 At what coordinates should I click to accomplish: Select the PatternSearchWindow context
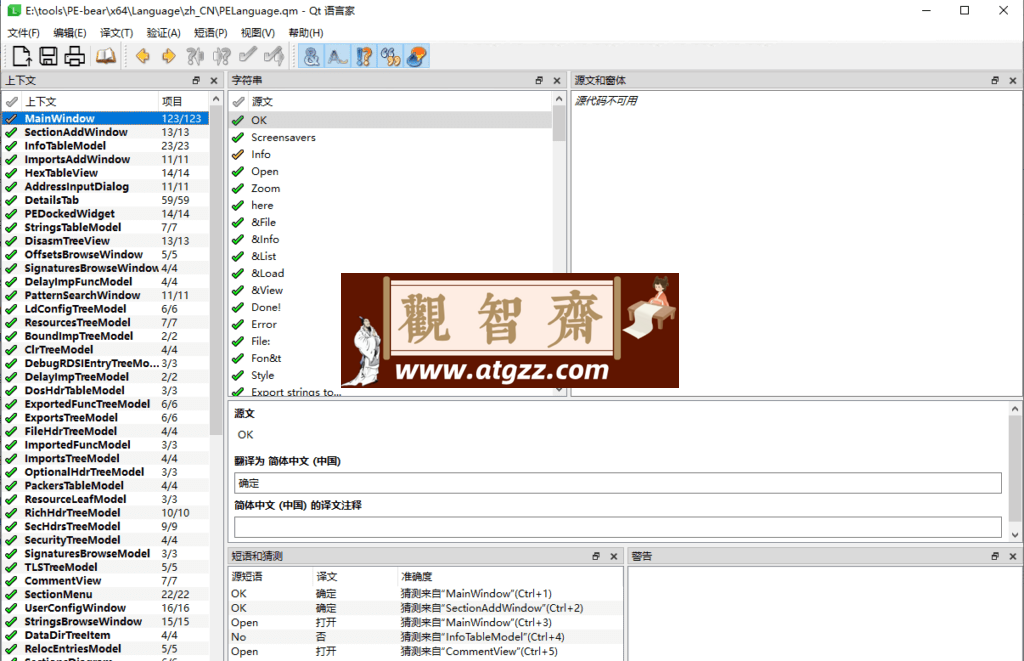106,295
